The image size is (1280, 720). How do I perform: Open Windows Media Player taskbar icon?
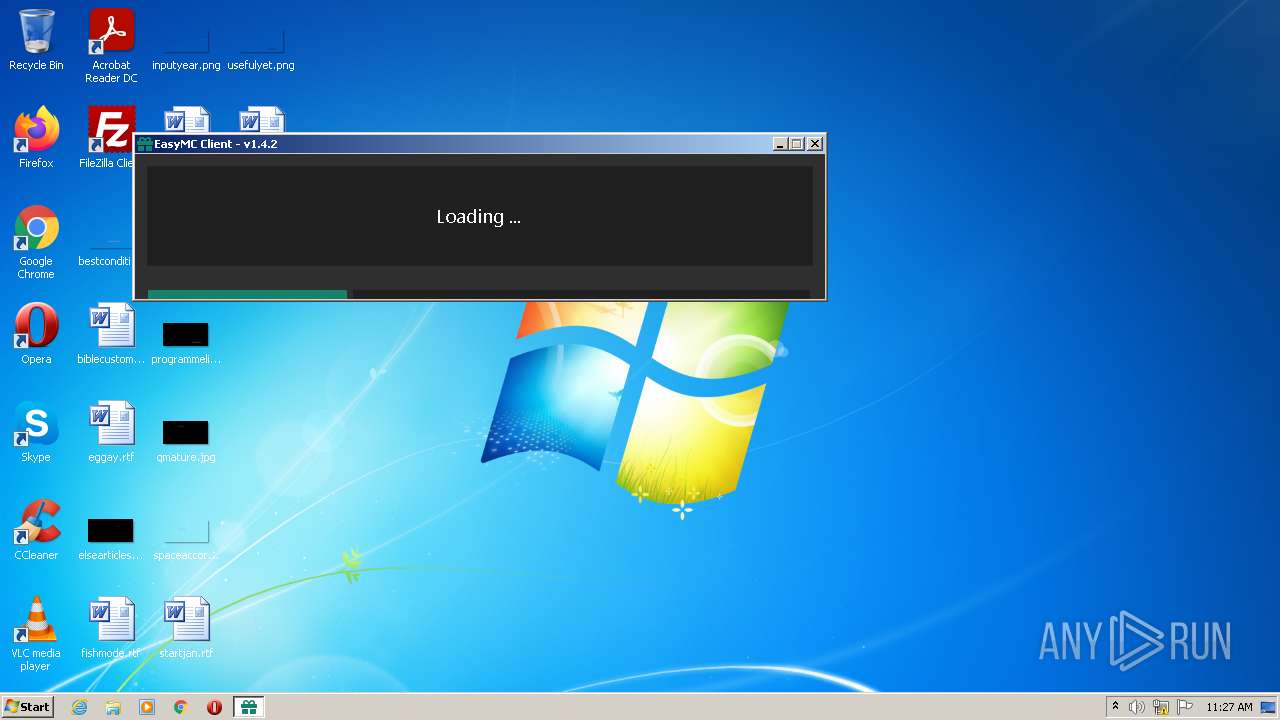point(147,707)
